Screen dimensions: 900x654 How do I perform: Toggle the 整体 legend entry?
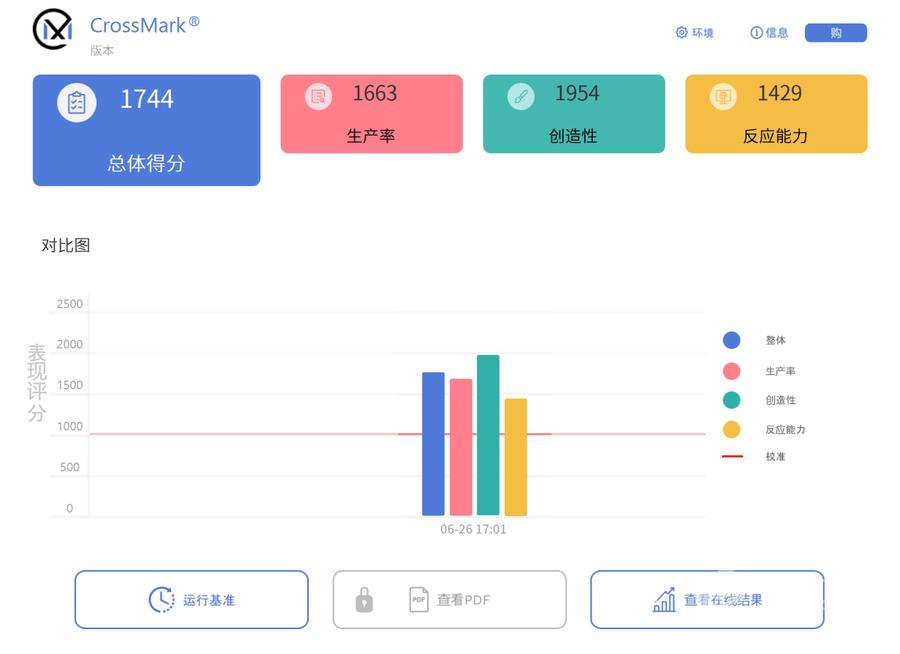pyautogui.click(x=750, y=340)
